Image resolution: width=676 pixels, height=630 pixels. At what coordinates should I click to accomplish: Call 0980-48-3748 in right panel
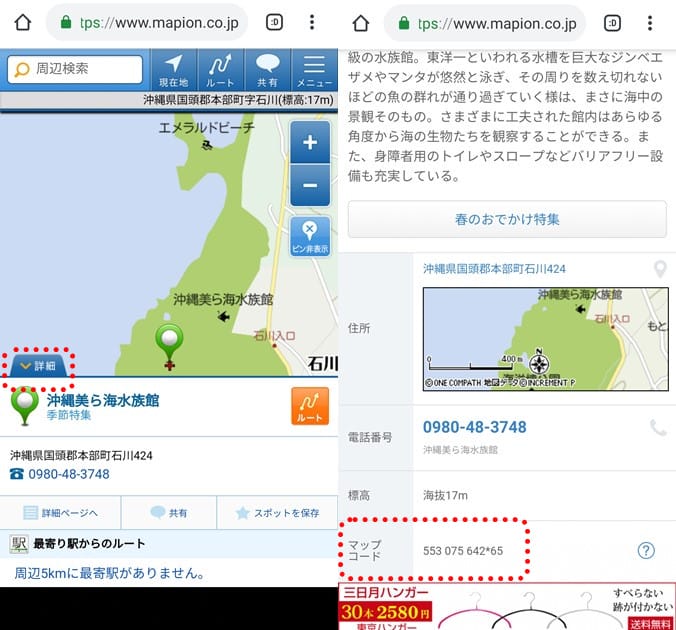[x=474, y=427]
